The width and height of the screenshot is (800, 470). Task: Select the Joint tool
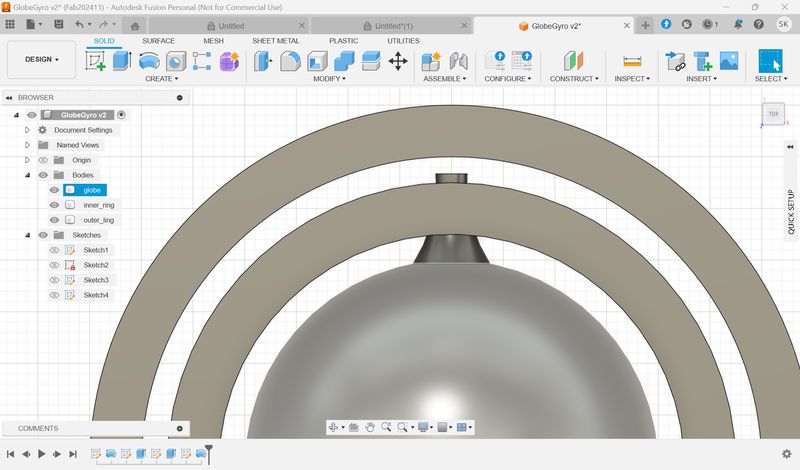[459, 61]
